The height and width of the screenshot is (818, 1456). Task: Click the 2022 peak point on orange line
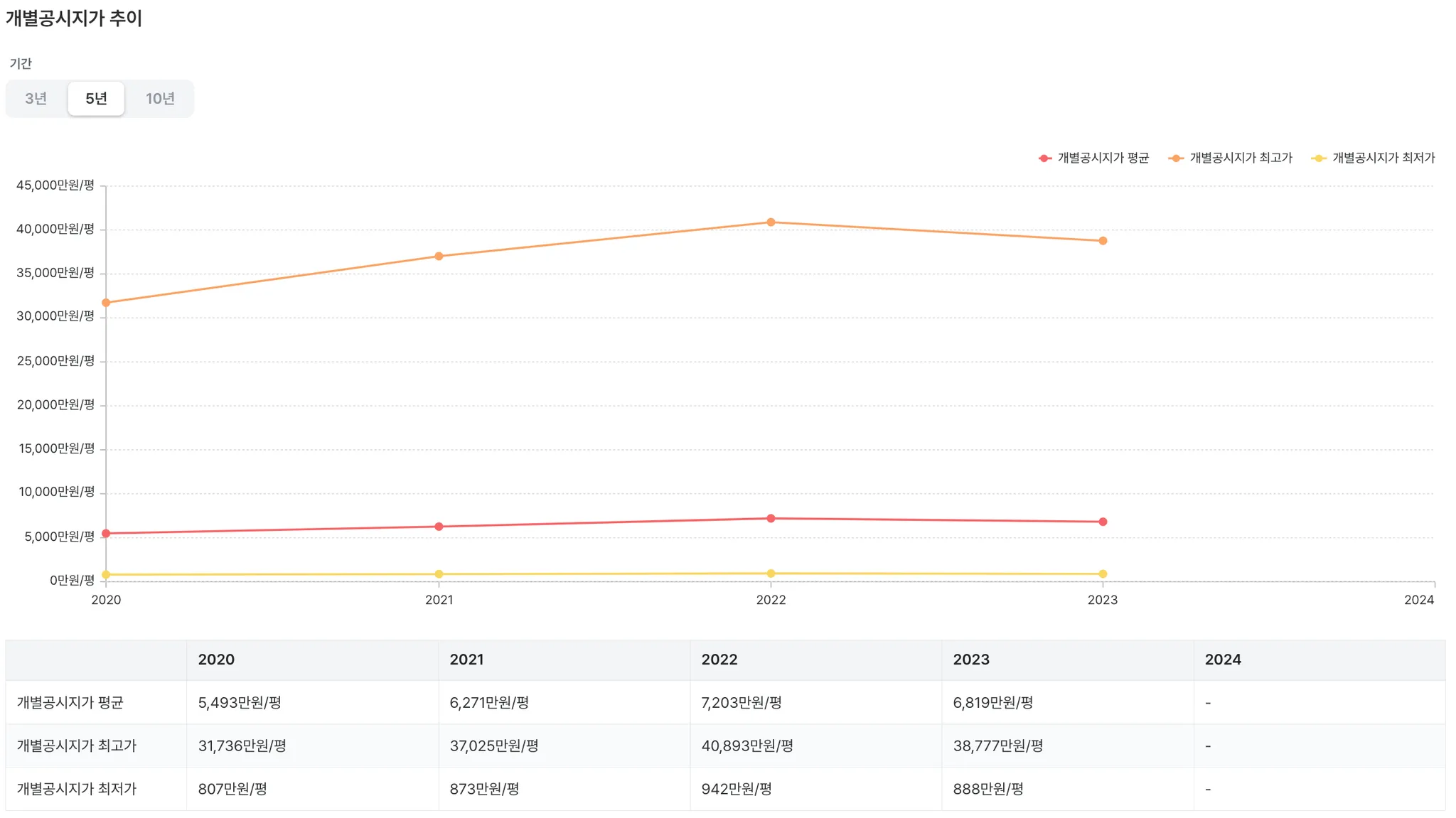point(771,222)
